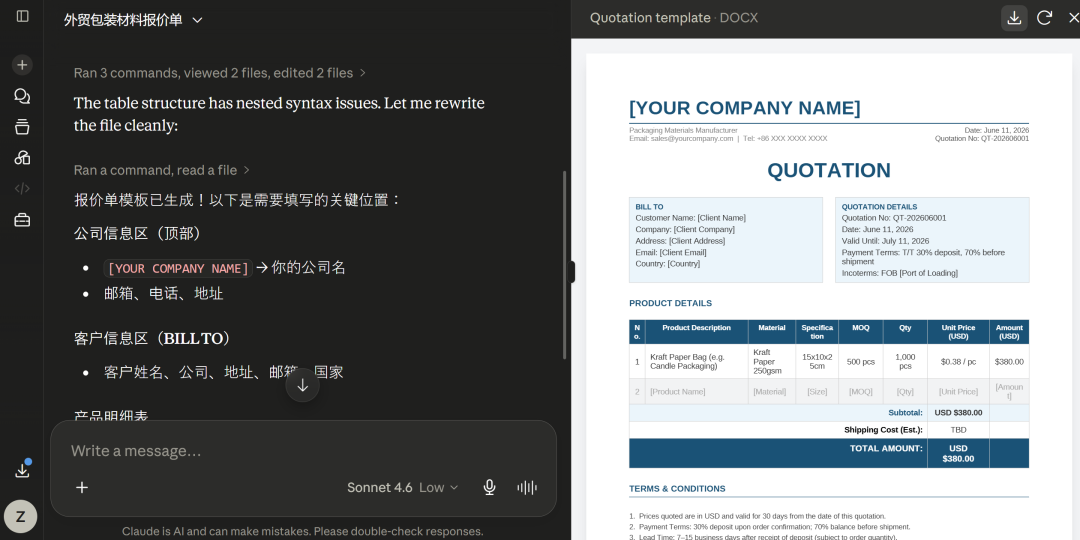Click the $0.38 / pc unit price cell

pos(958,362)
